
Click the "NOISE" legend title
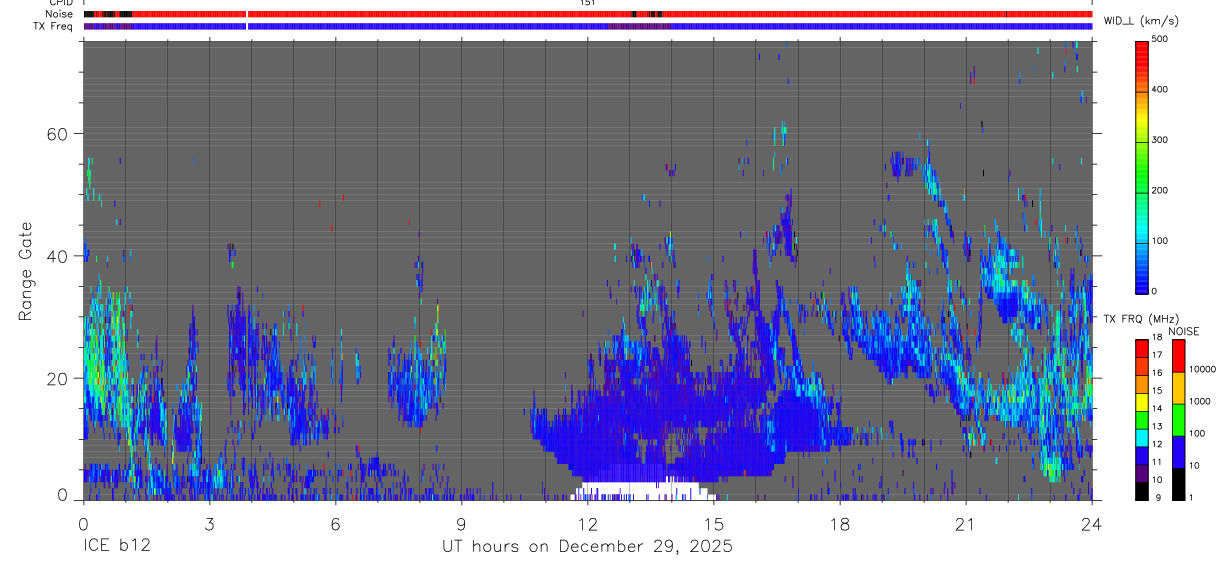pyautogui.click(x=1183, y=331)
